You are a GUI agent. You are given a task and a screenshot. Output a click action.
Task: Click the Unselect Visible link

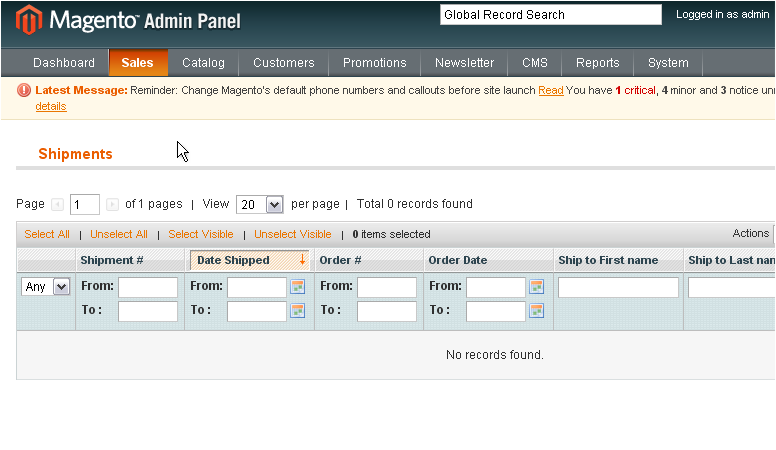pos(292,234)
